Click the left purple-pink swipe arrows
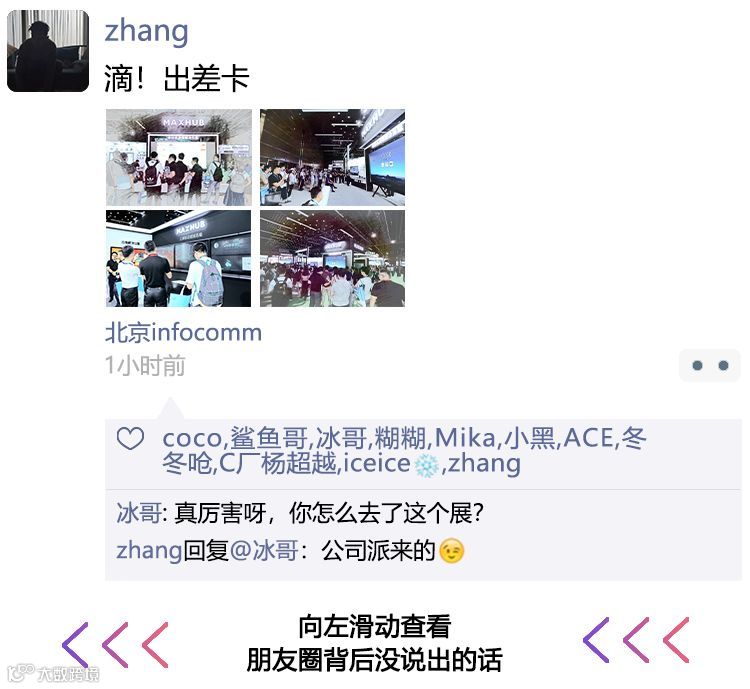The height and width of the screenshot is (689, 750). [x=115, y=645]
